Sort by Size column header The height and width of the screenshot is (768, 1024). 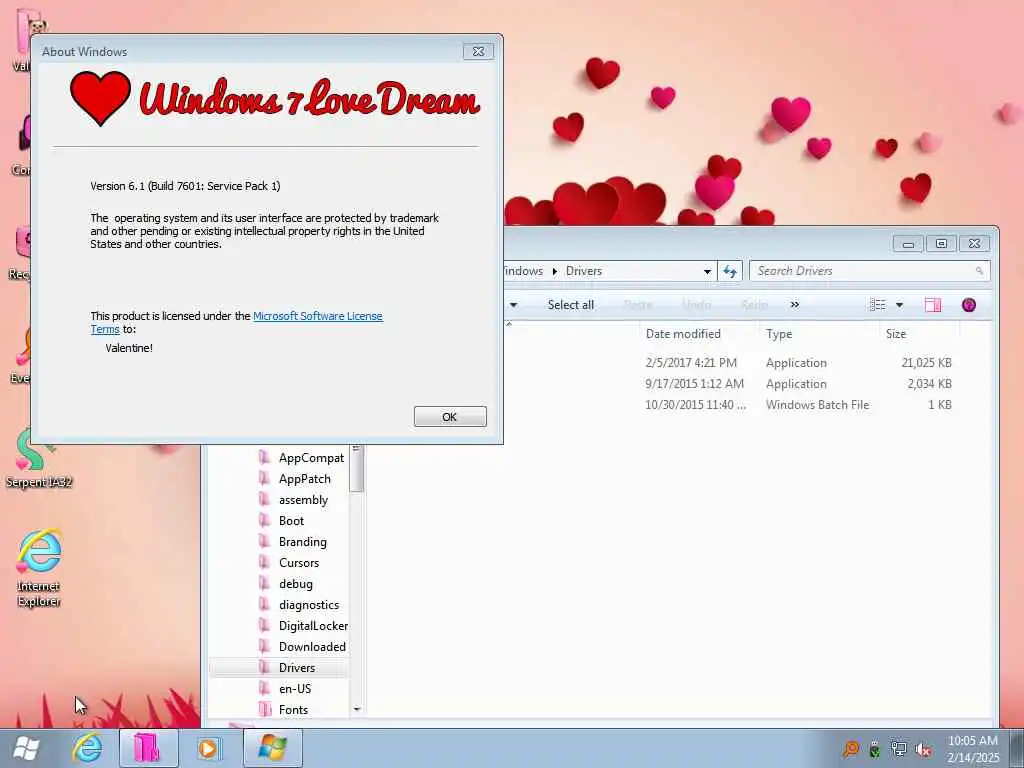click(x=896, y=334)
